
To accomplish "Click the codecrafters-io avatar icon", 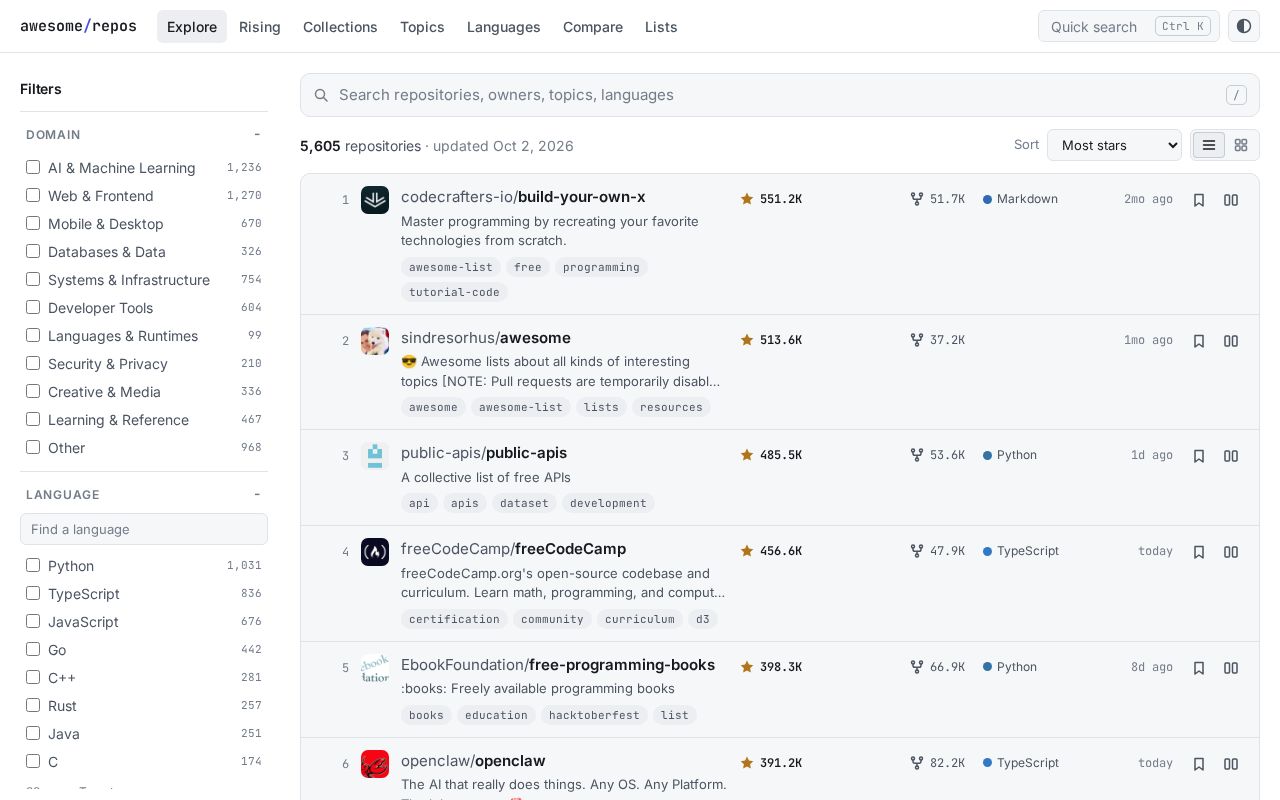I will 375,200.
